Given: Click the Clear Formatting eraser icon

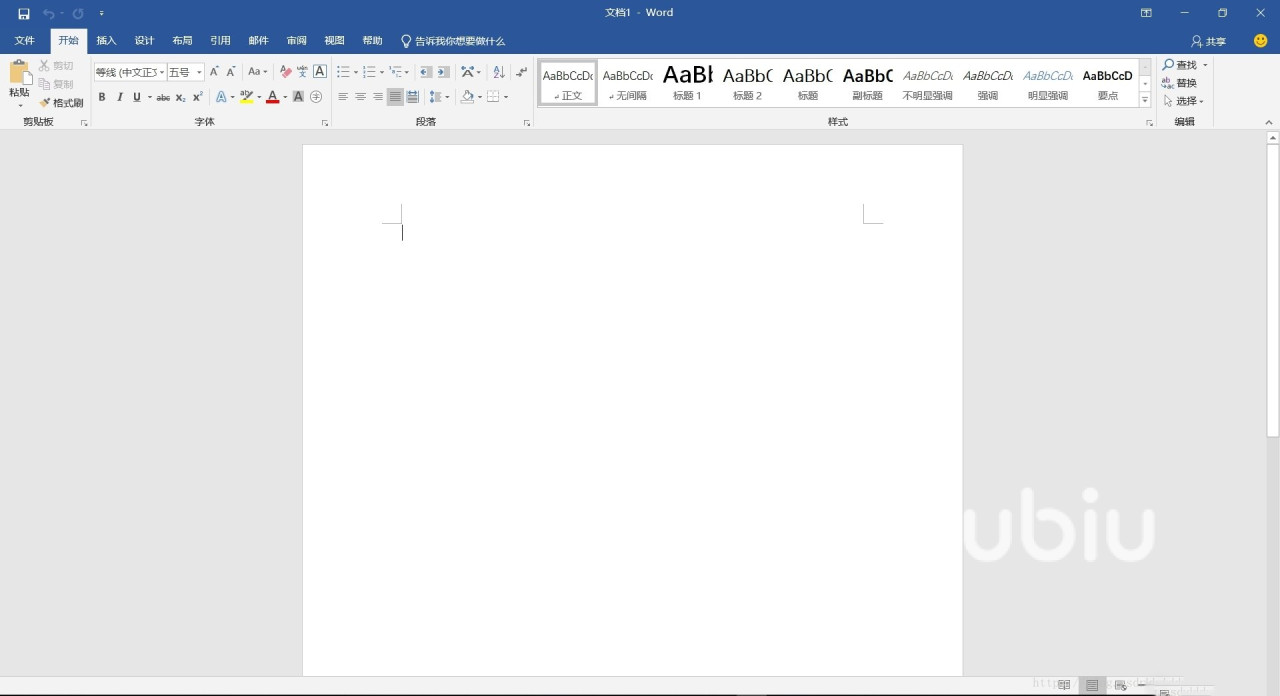Looking at the screenshot, I should tap(285, 72).
